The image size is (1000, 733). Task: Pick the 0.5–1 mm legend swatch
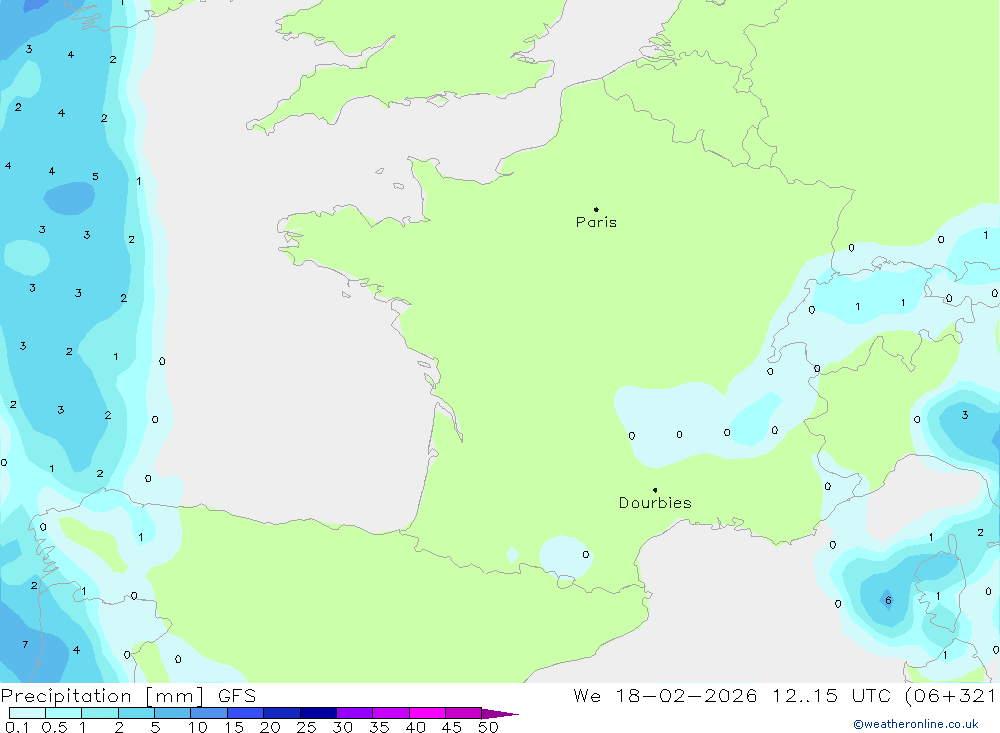pos(64,713)
